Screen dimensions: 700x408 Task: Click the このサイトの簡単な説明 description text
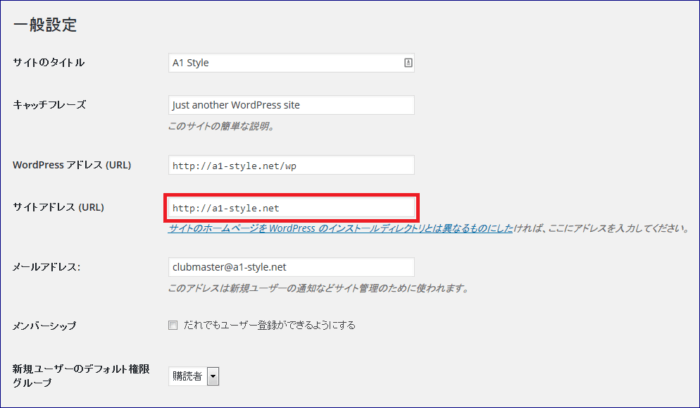[221, 126]
